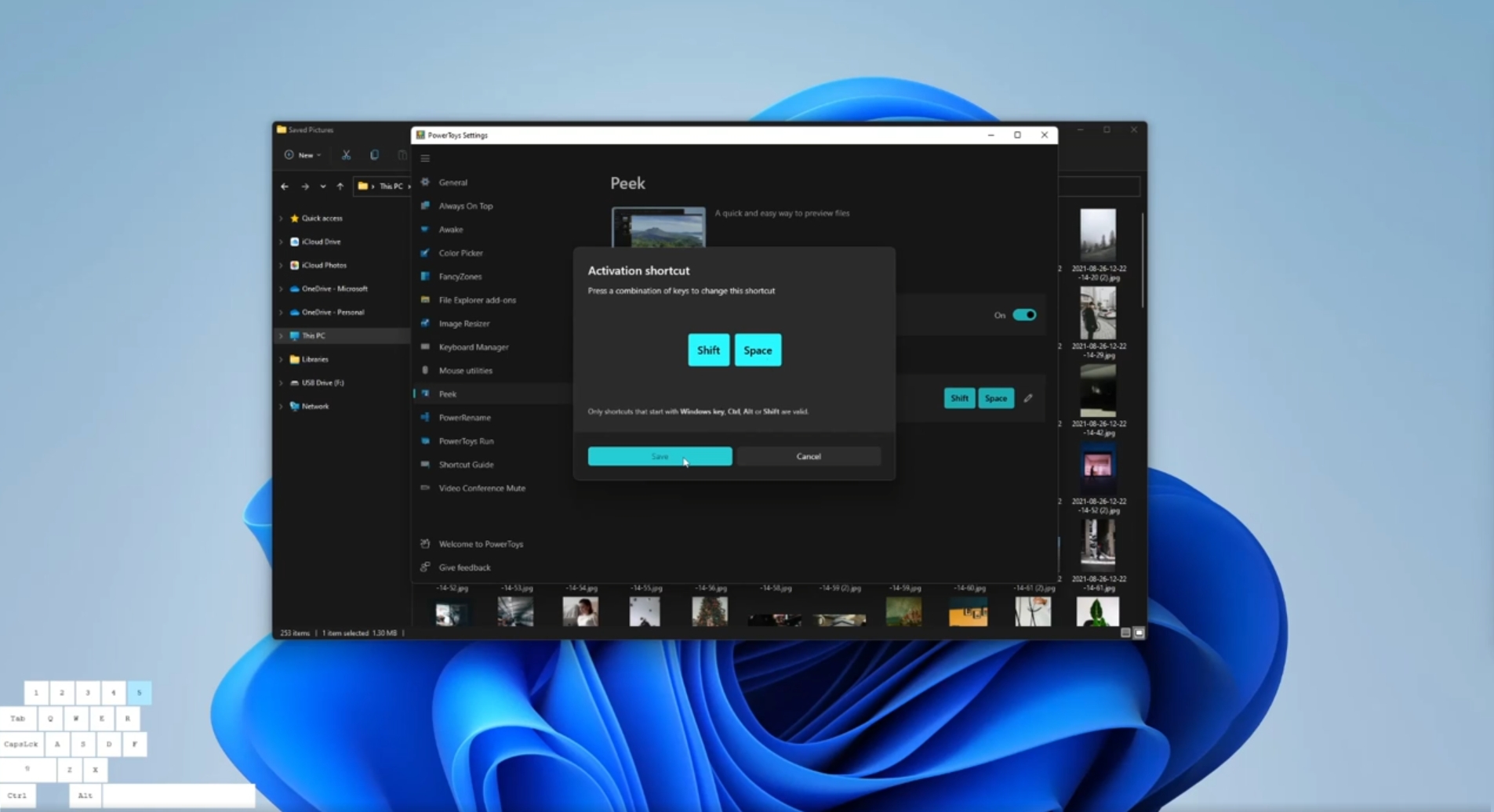Go forward in File Explorer navigation
The height and width of the screenshot is (812, 1494).
(305, 187)
